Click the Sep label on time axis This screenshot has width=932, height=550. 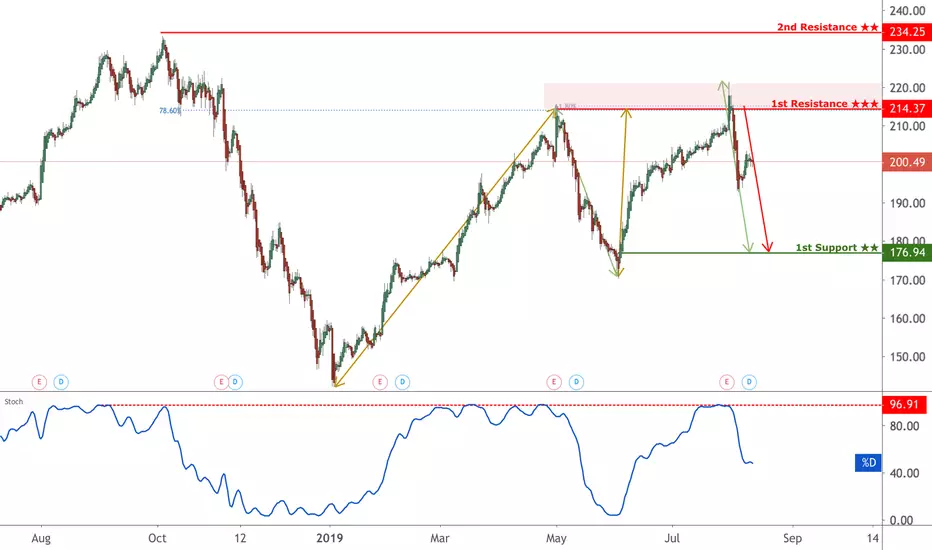click(x=792, y=538)
